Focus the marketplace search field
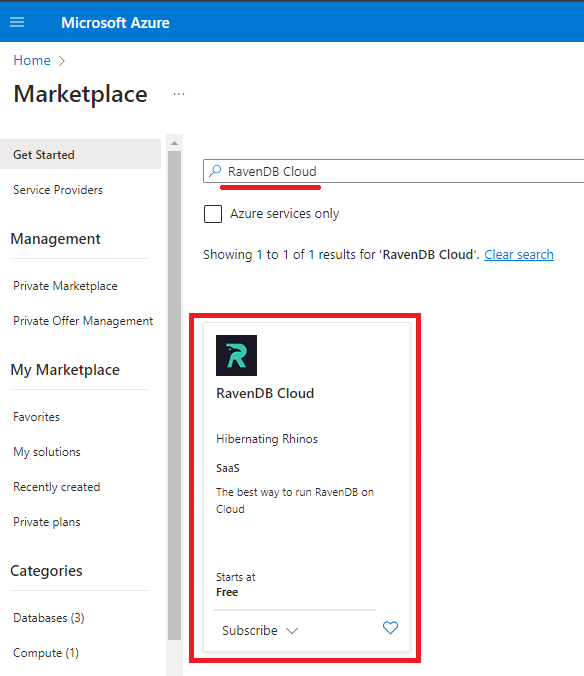Image resolution: width=584 pixels, height=676 pixels. 393,171
